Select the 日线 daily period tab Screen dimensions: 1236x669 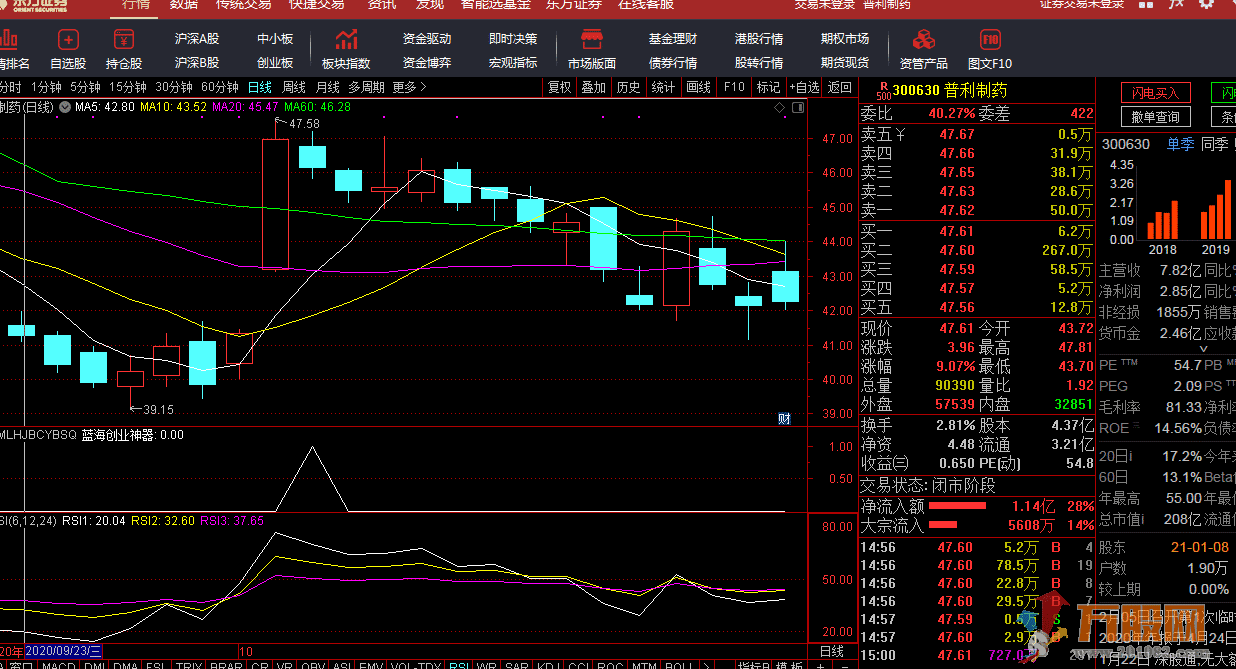click(x=260, y=87)
